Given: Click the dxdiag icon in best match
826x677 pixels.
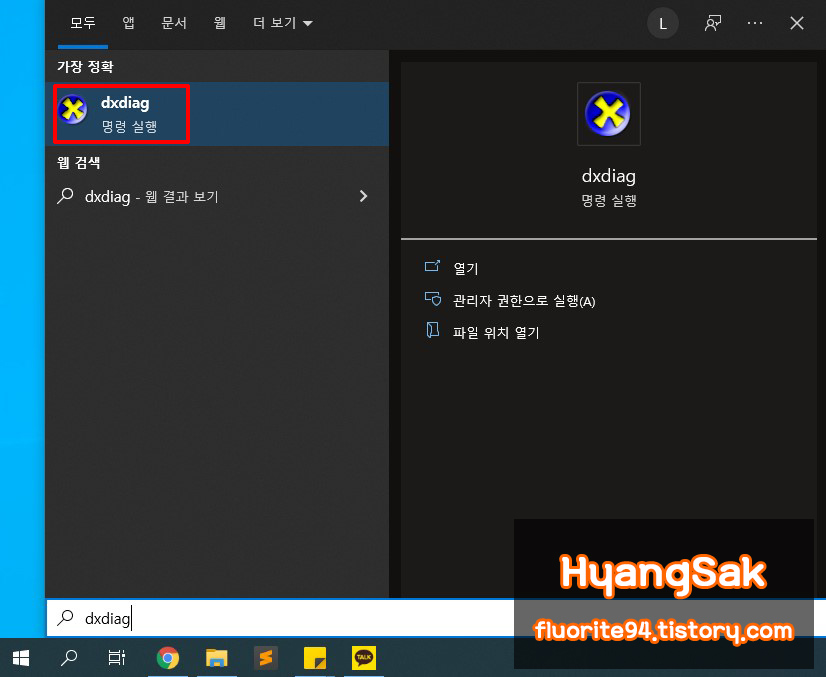Looking at the screenshot, I should point(73,110).
